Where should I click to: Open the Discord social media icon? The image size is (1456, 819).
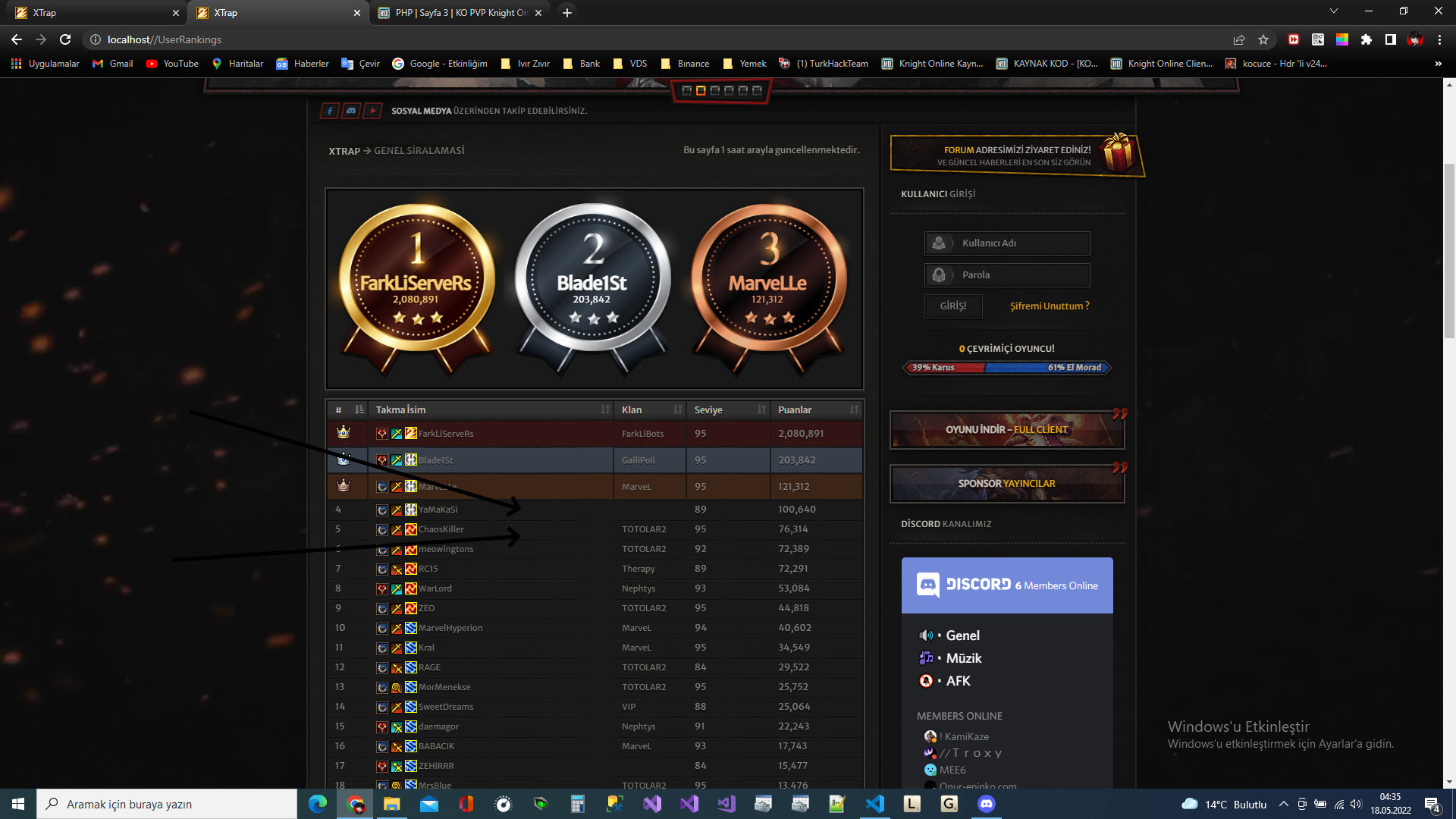[x=350, y=111]
